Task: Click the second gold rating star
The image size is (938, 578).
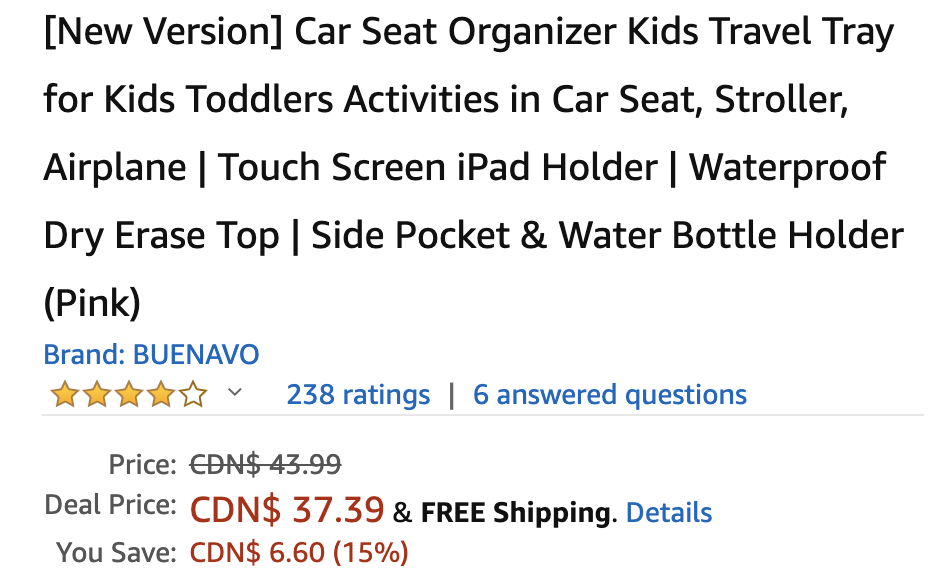Action: pyautogui.click(x=97, y=395)
